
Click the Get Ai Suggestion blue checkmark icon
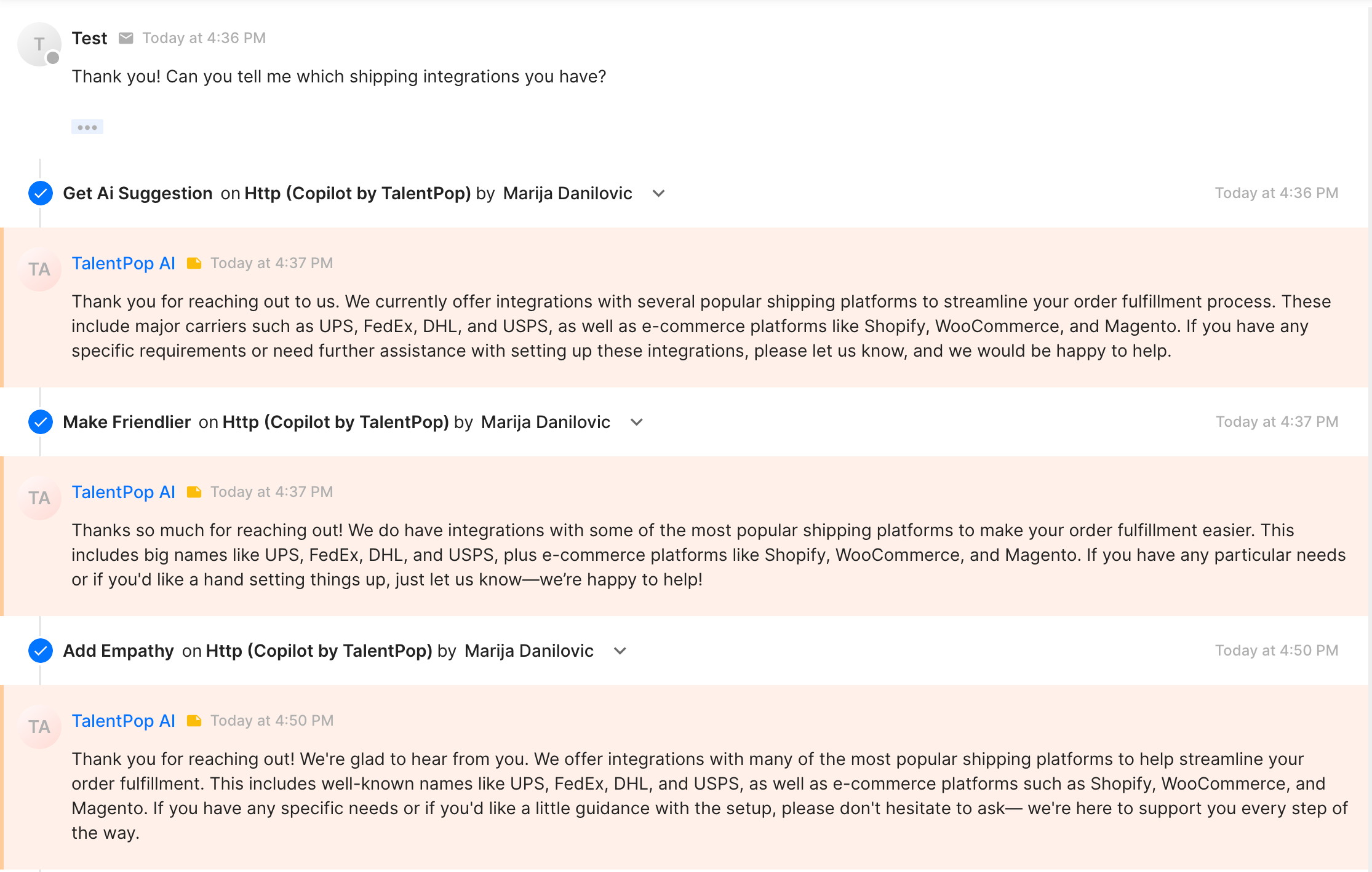(x=41, y=193)
